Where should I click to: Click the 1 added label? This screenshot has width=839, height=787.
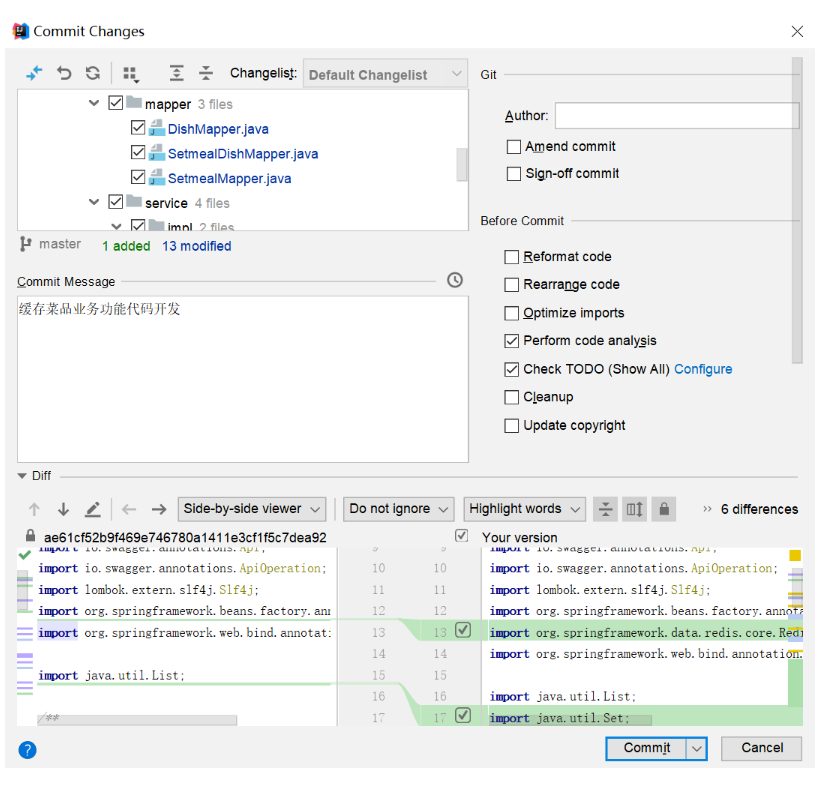pyautogui.click(x=126, y=246)
